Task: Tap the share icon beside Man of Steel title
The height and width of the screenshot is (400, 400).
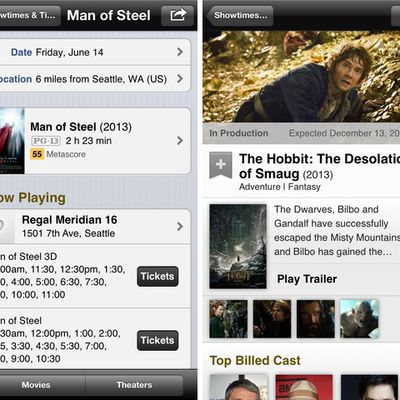Action: click(x=177, y=15)
